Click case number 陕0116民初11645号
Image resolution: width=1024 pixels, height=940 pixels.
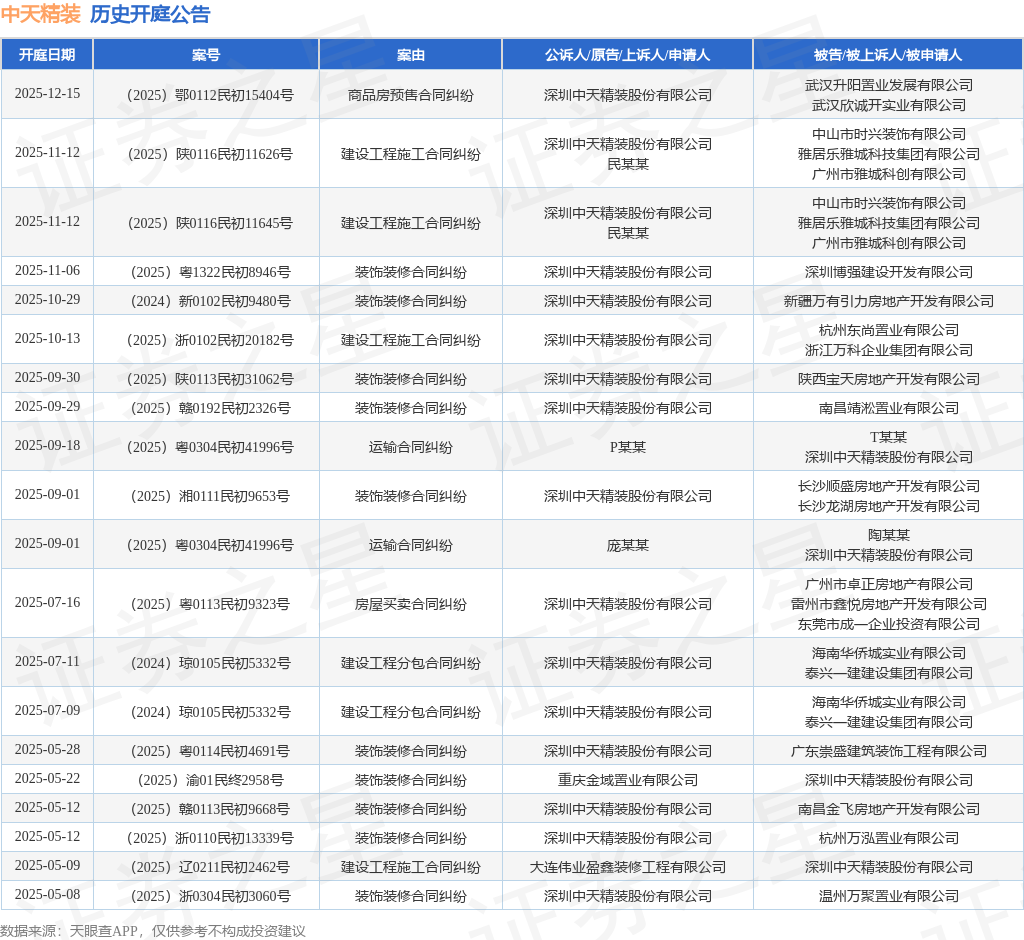(210, 223)
